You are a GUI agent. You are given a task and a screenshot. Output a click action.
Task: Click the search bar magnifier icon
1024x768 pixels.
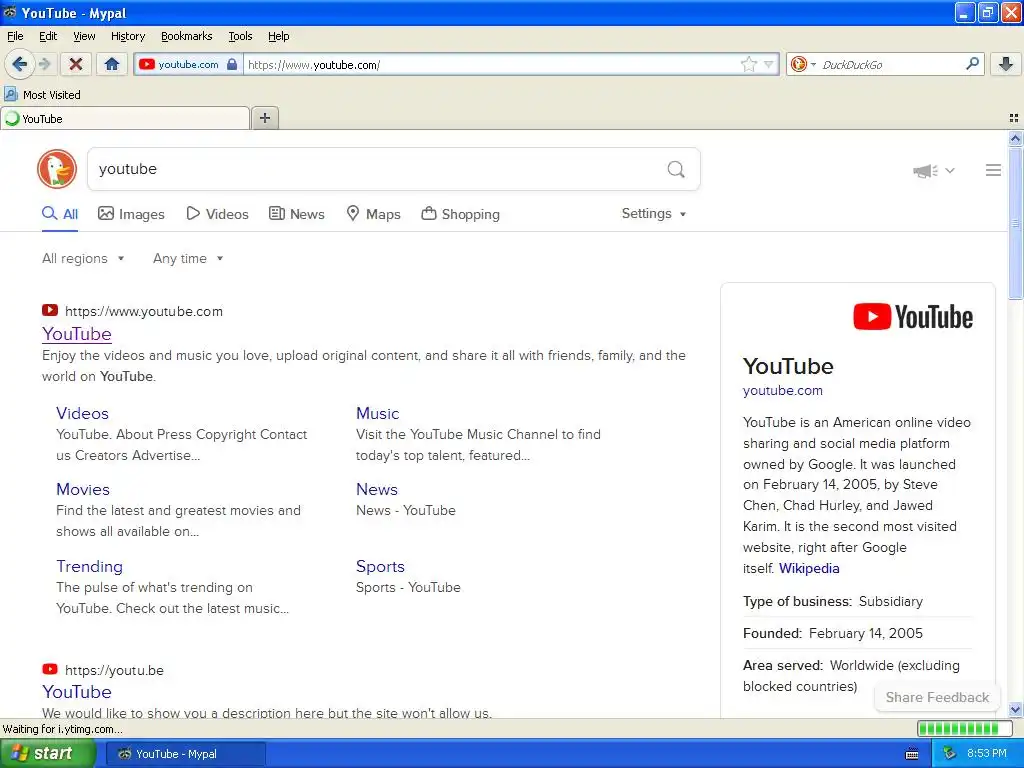coord(972,63)
